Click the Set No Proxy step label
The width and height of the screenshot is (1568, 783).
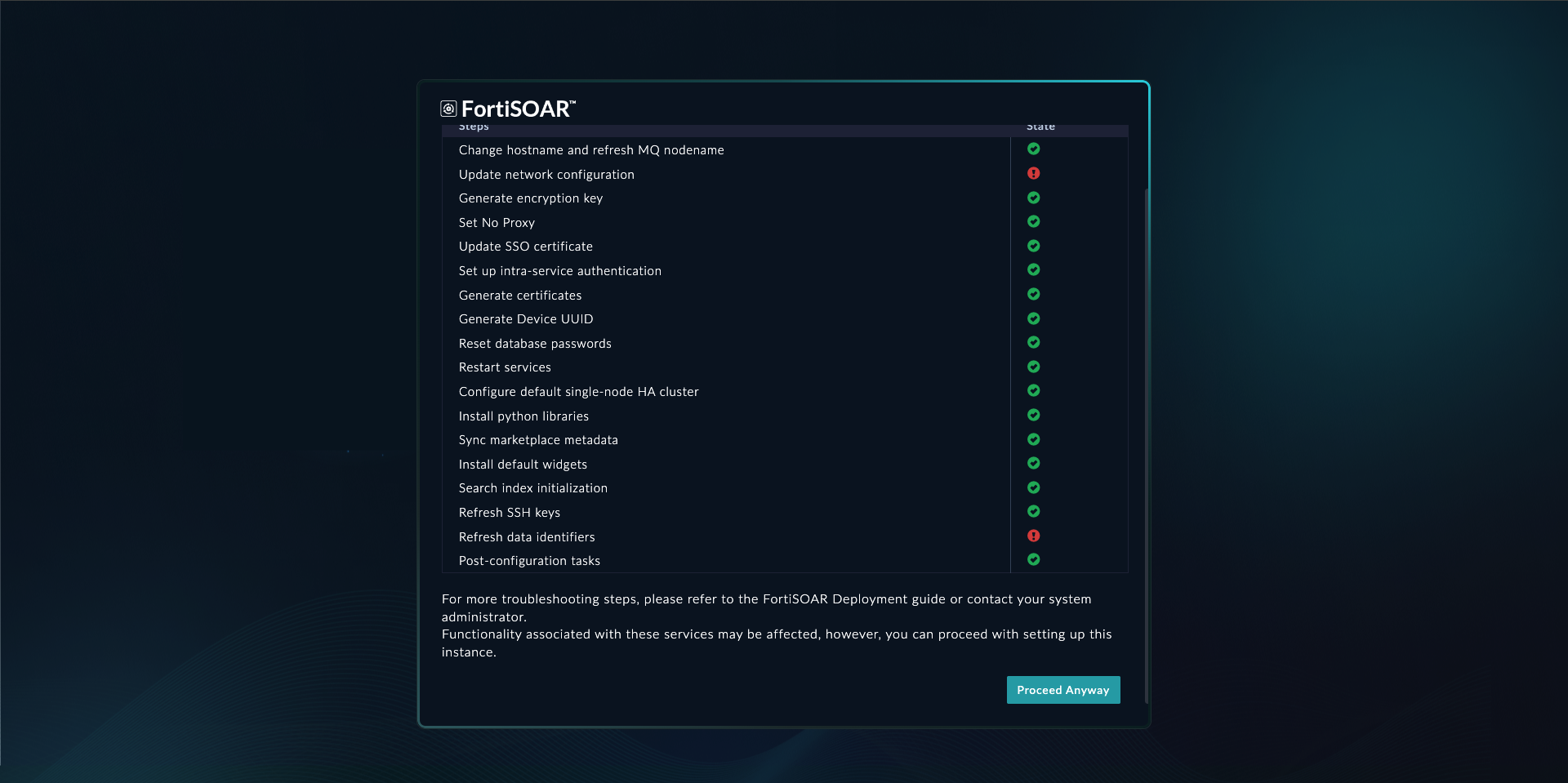[x=497, y=223]
